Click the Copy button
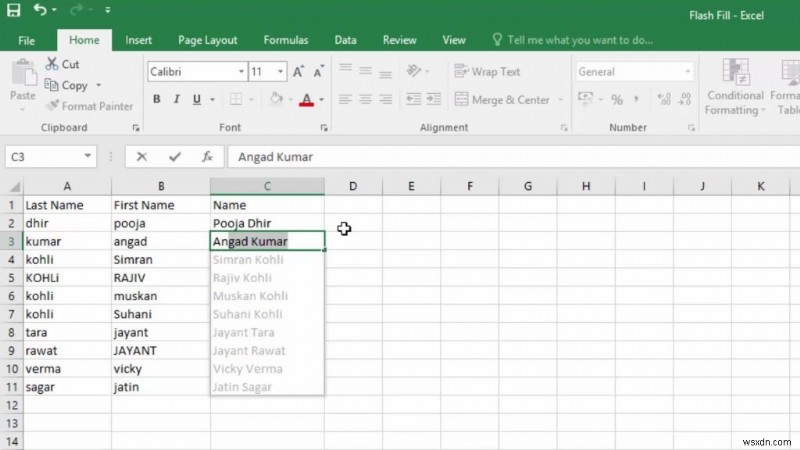 pos(66,85)
